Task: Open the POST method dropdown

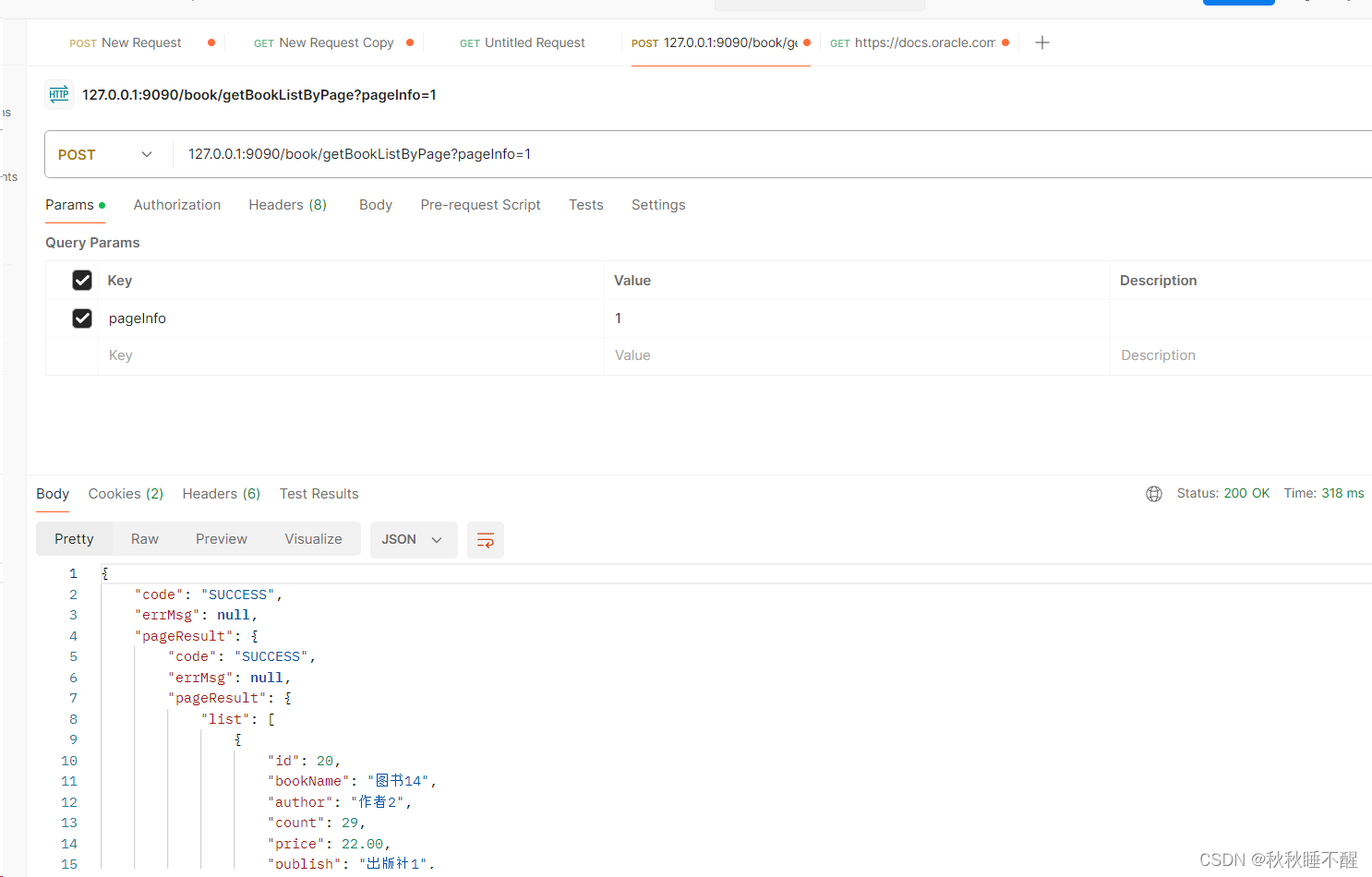Action: coord(106,154)
